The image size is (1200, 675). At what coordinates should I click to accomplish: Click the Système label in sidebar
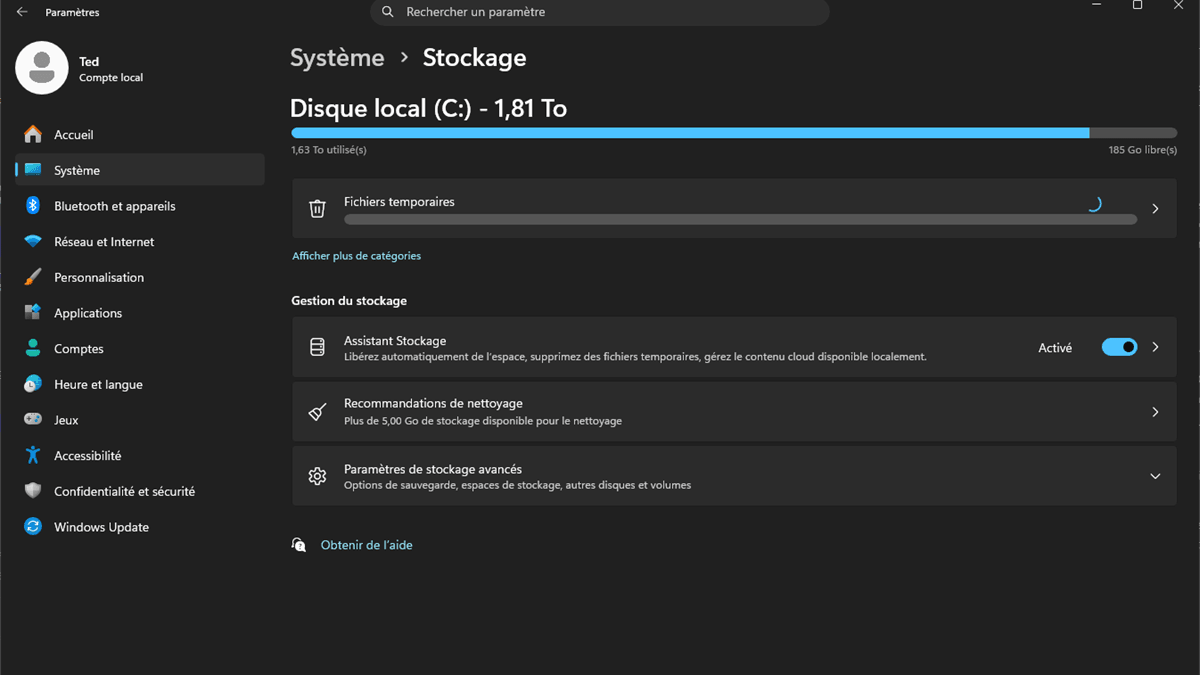point(77,171)
